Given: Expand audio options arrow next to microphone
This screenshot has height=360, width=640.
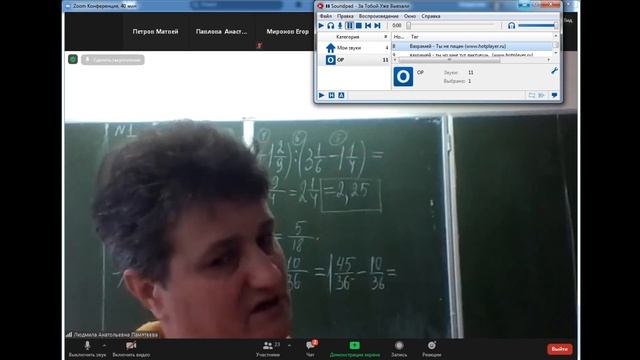Looking at the screenshot, I should [104, 346].
